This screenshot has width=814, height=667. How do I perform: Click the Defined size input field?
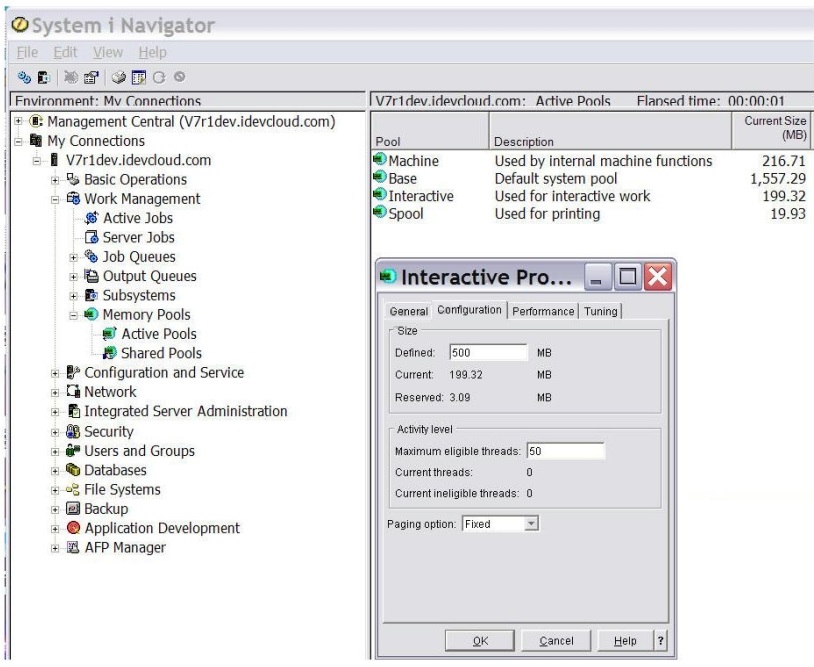pyautogui.click(x=488, y=352)
